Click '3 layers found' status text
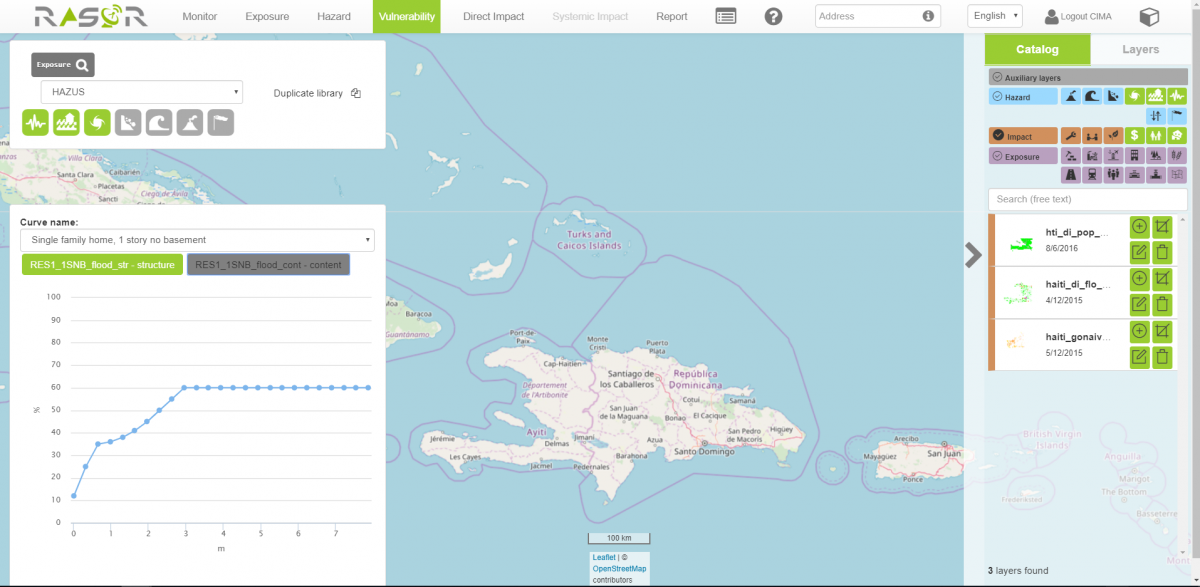 click(x=1018, y=571)
